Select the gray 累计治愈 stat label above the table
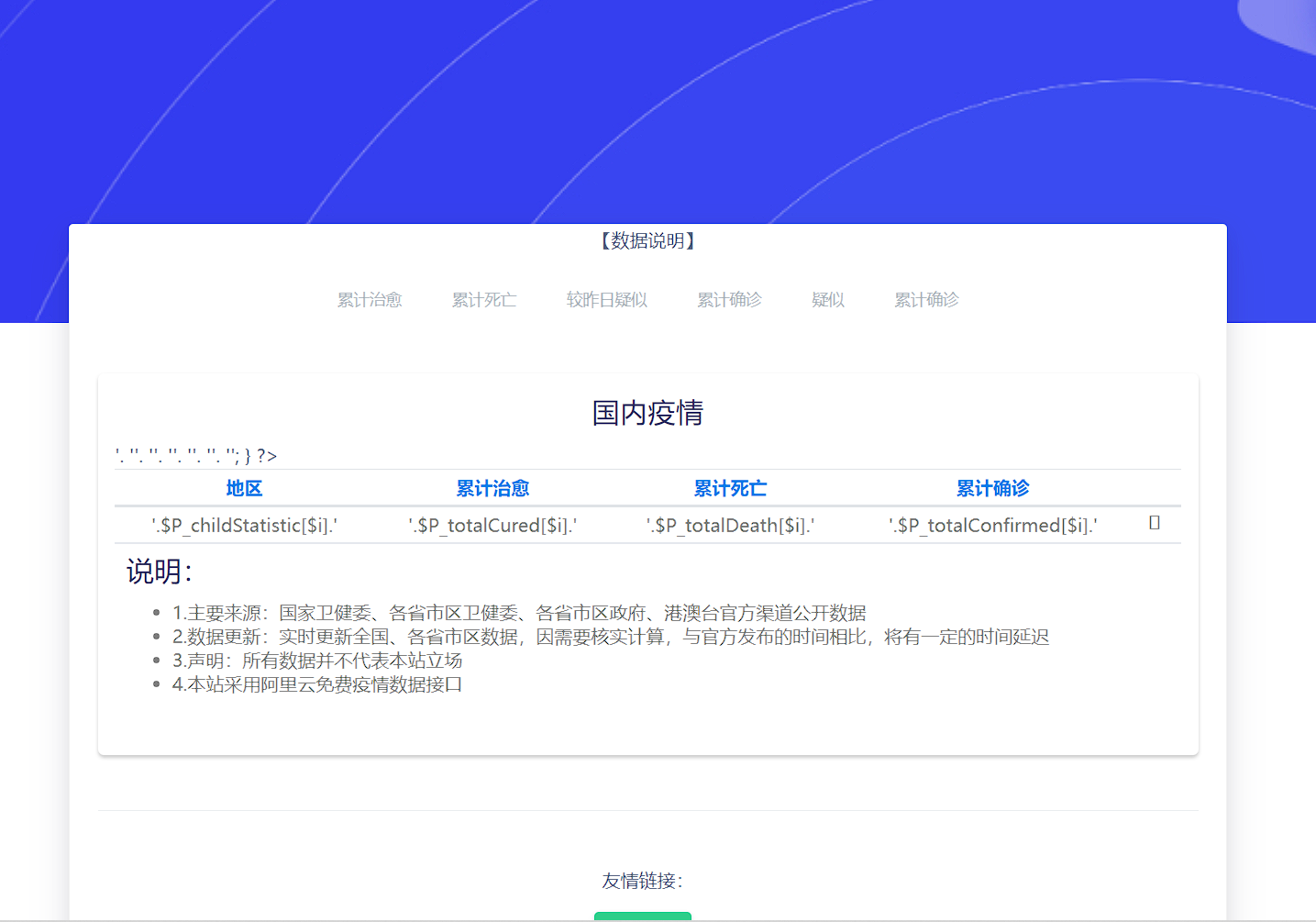The image size is (1316, 922). pos(370,300)
